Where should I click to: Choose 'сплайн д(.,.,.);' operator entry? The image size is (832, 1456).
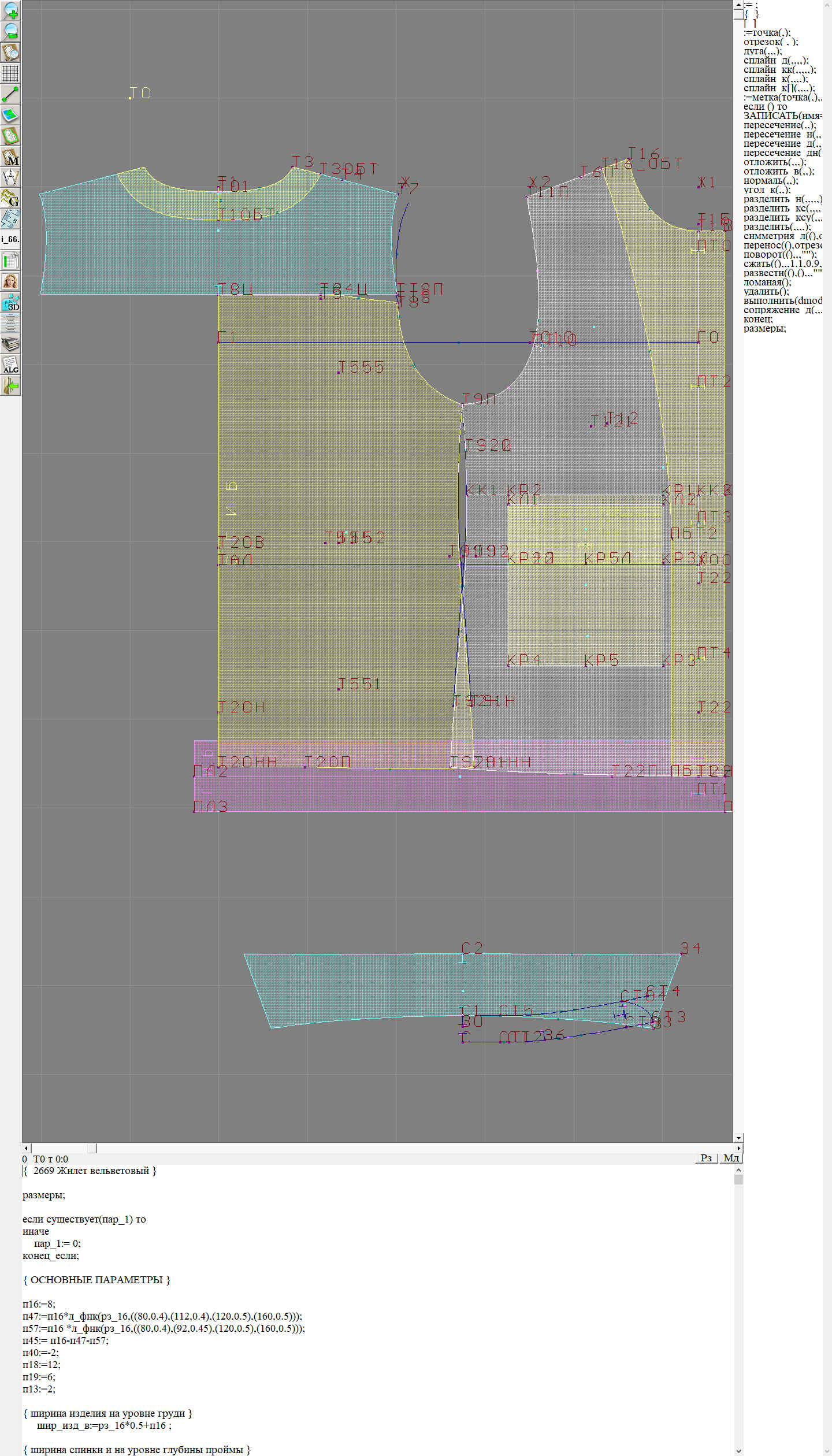(775, 60)
